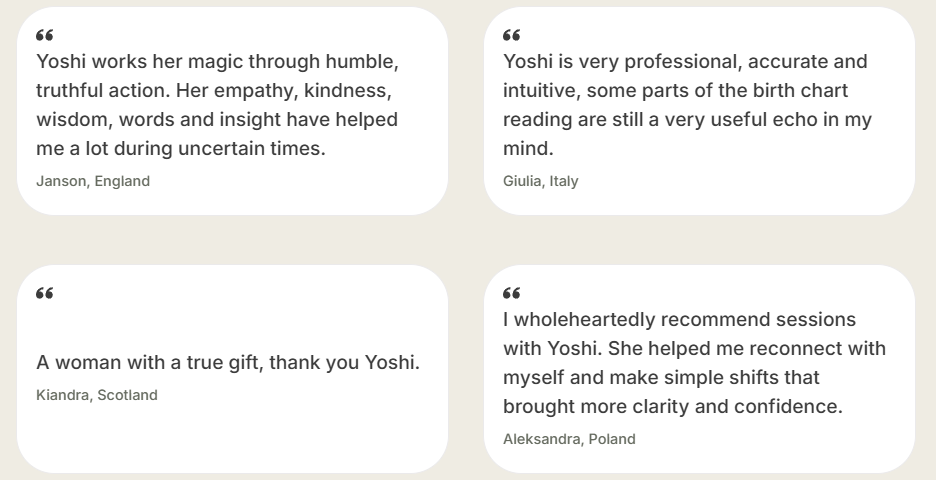This screenshot has height=480, width=936.
Task: Click the quote mark icon above Janson's testimonial
Action: coord(44,36)
